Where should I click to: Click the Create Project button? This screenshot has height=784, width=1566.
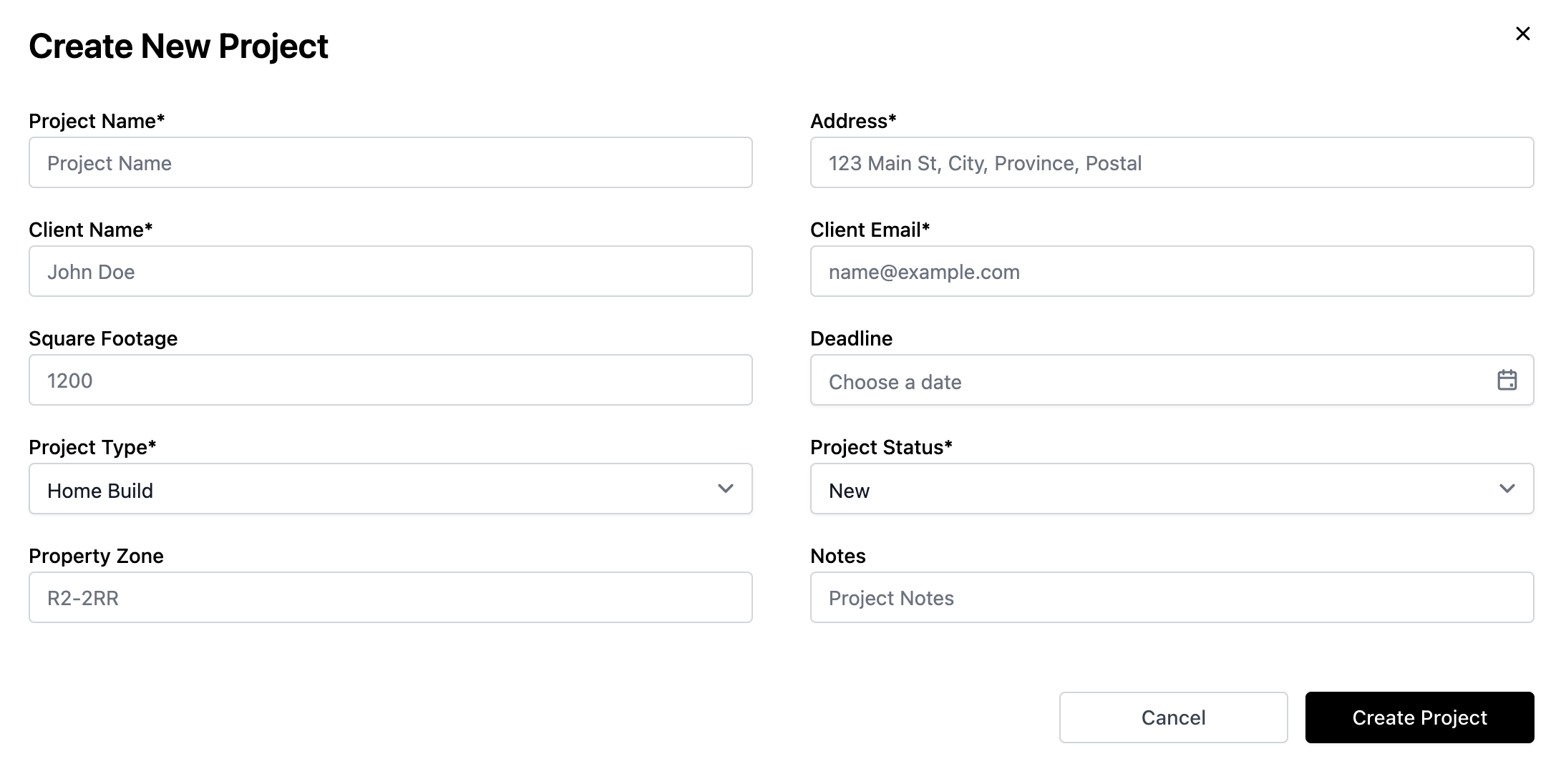pos(1419,717)
